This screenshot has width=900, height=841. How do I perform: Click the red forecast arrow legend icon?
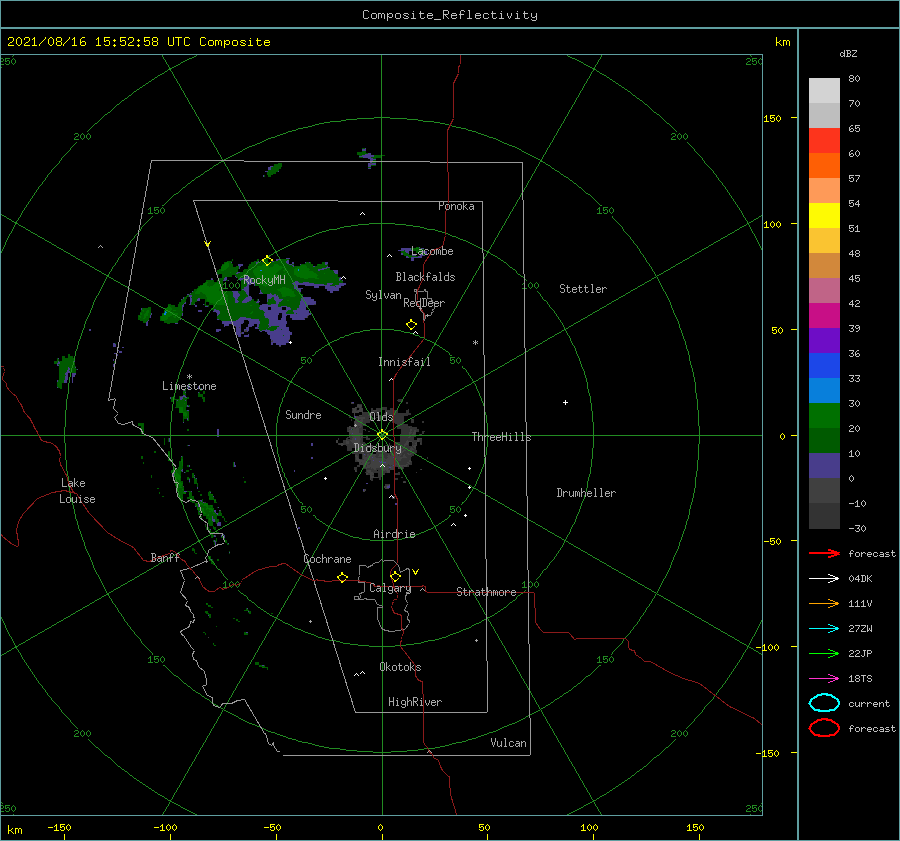coord(824,553)
